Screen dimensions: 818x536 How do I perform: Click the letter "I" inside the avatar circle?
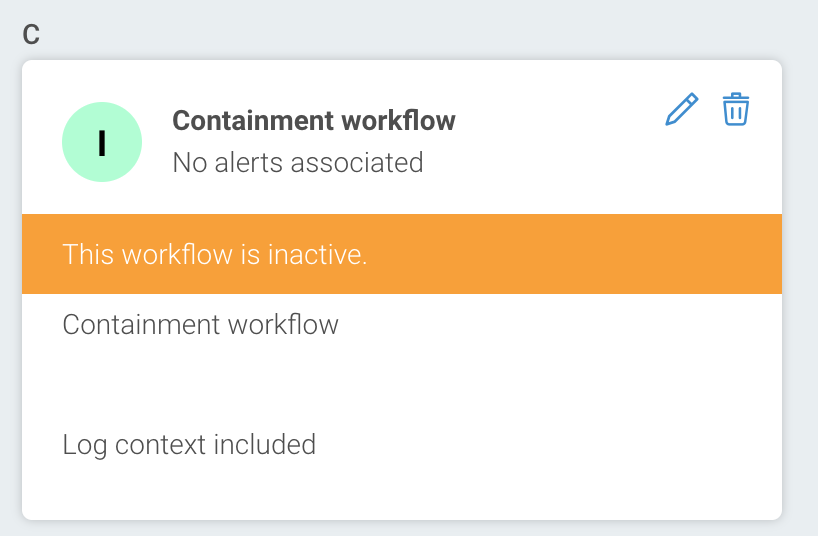(101, 144)
